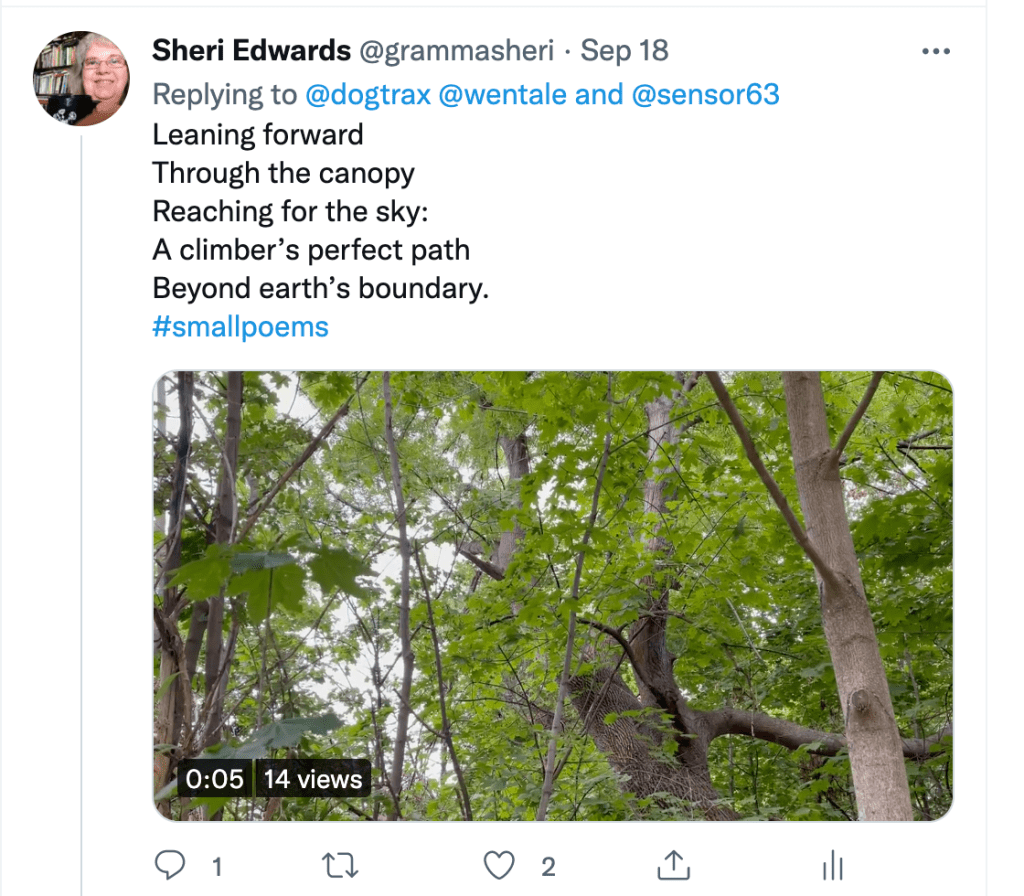
Task: Follow the #smallpoems hashtag
Action: pos(240,327)
